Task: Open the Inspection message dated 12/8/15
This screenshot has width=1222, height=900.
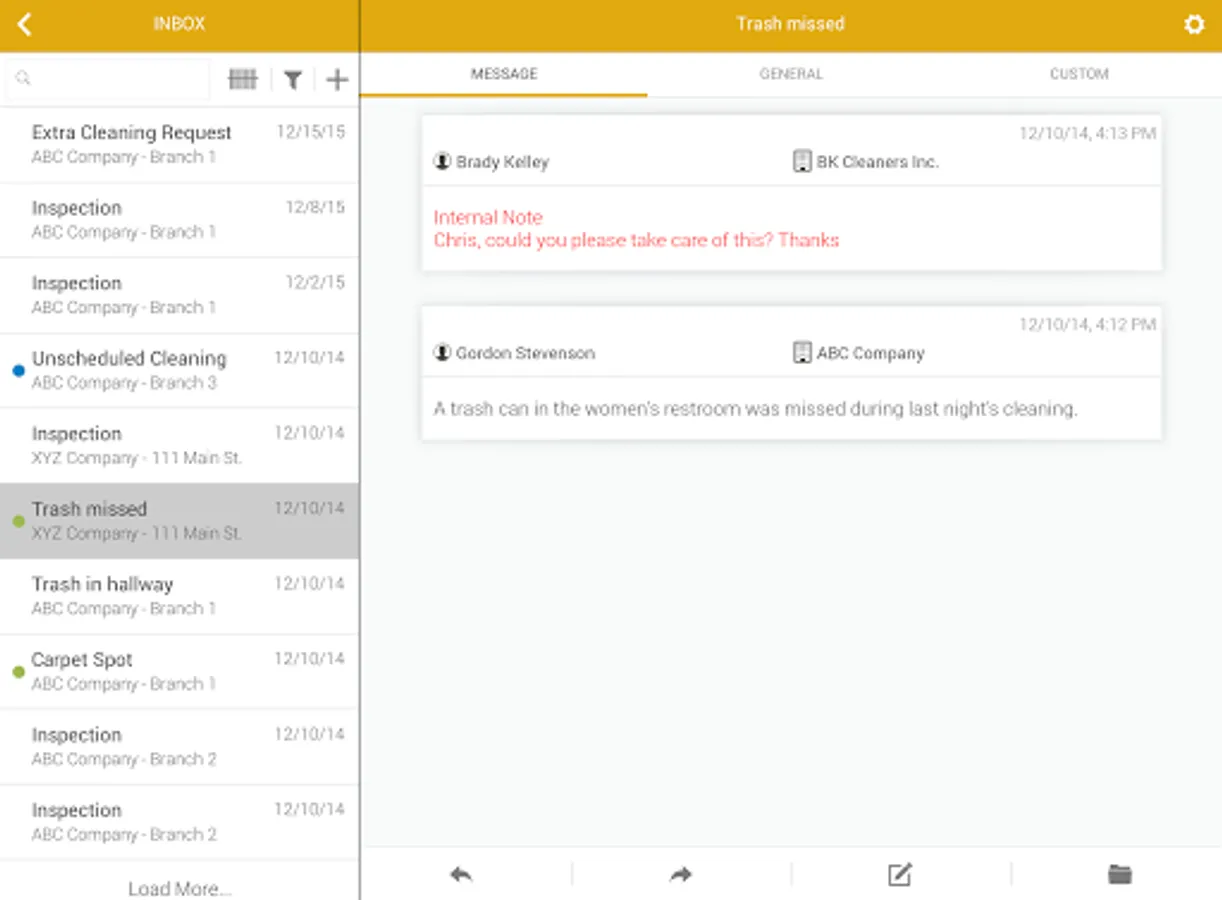Action: click(x=179, y=220)
